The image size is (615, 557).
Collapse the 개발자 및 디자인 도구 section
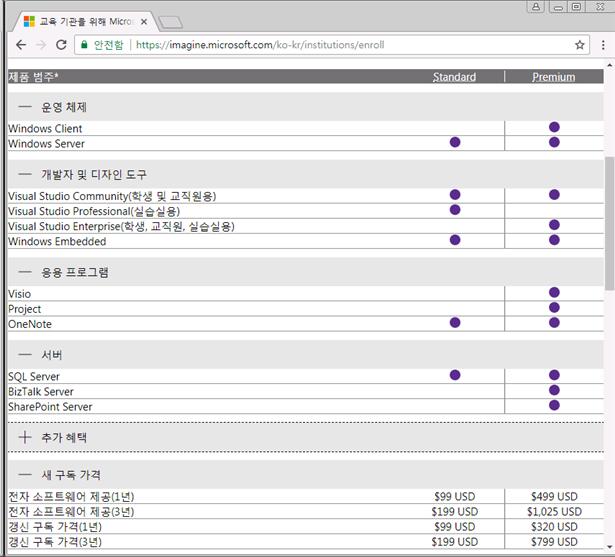pos(26,174)
